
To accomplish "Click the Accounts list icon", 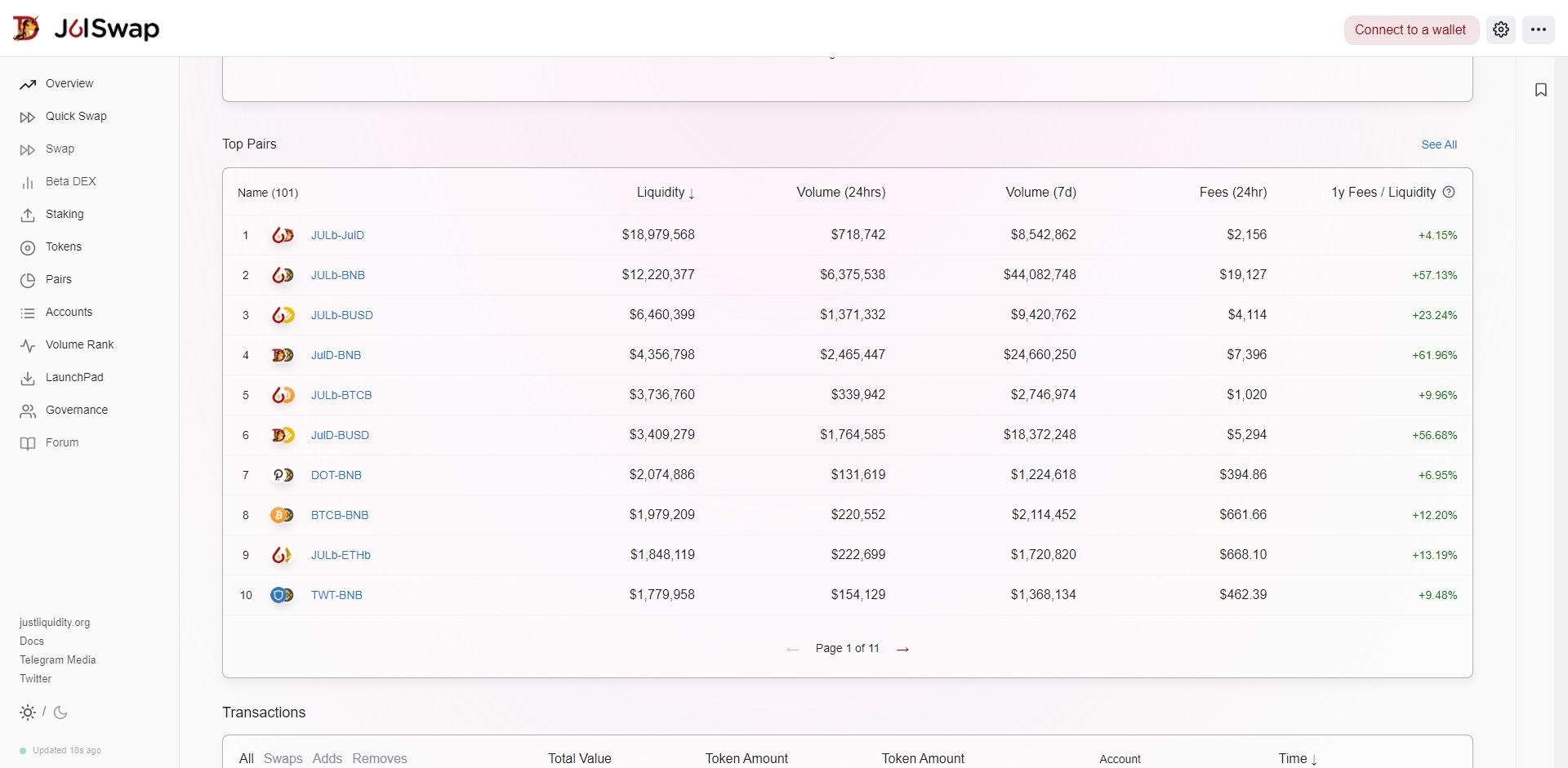I will click(x=28, y=313).
